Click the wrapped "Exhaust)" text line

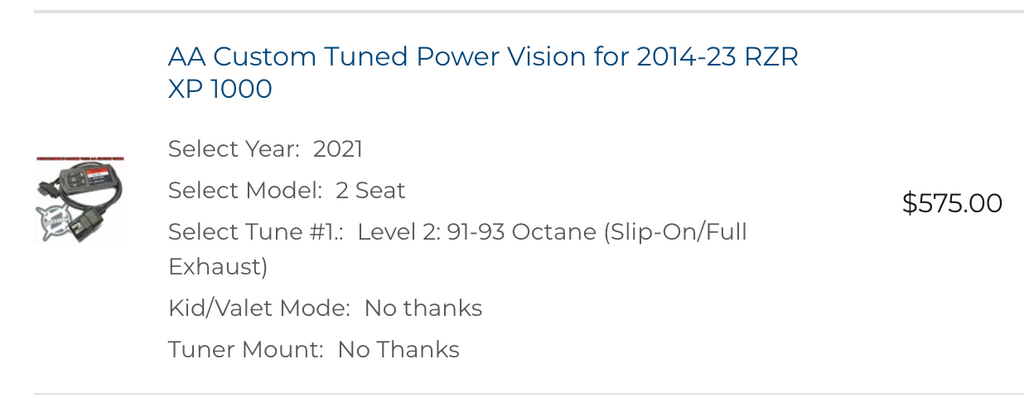(217, 267)
